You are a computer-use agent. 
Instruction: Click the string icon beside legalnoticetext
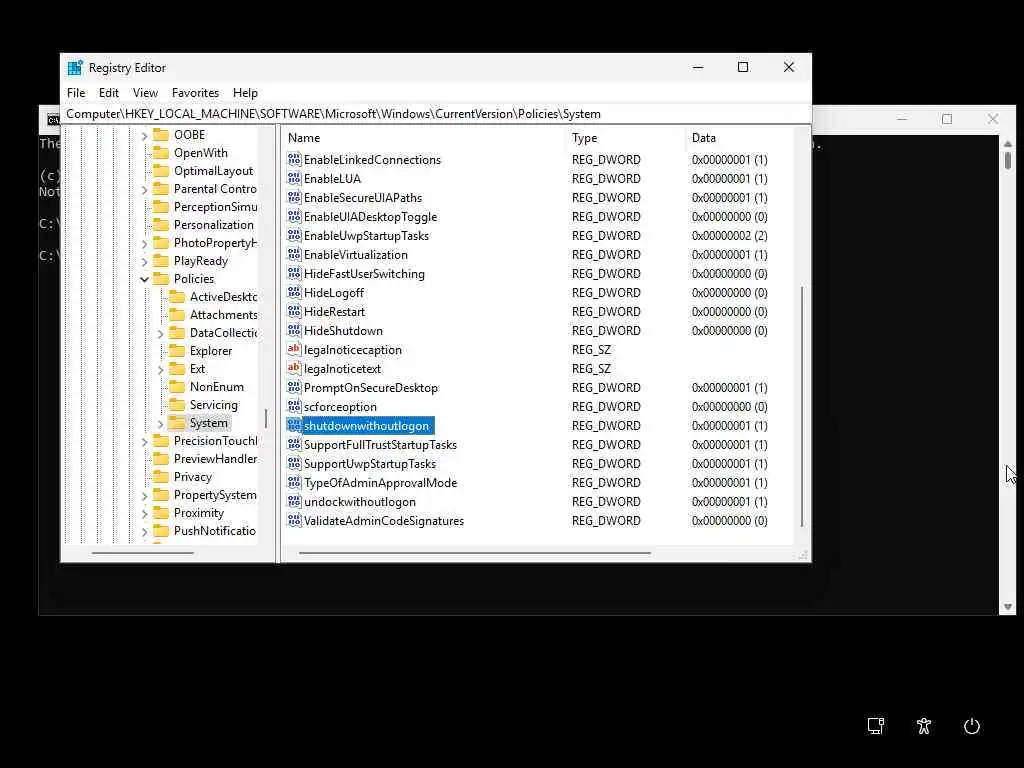(x=294, y=368)
